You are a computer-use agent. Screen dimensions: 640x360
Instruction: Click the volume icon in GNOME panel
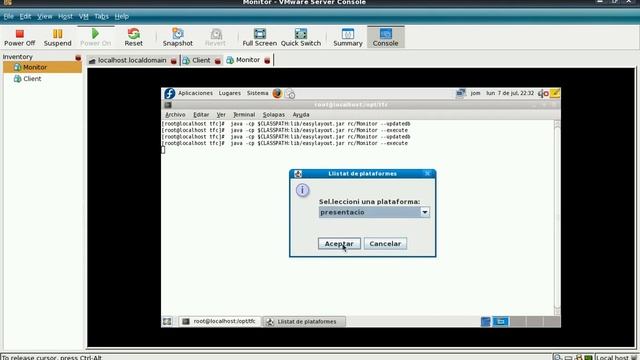tap(543, 93)
